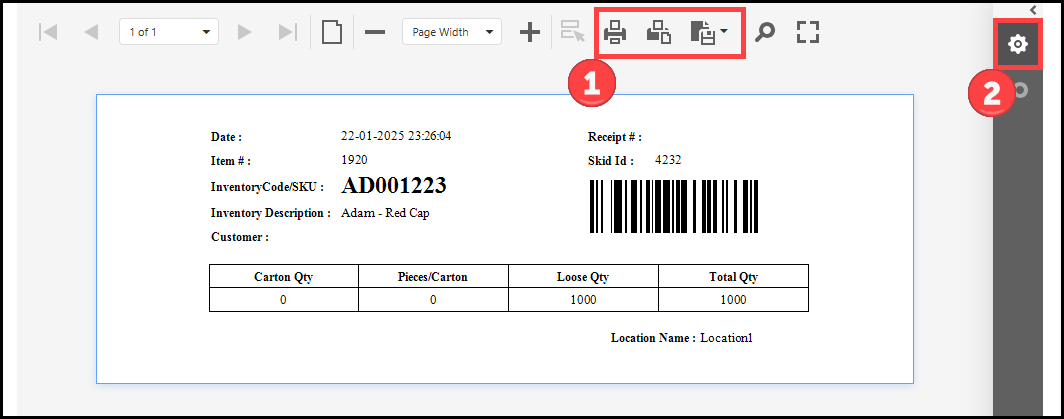Select the search tab below the gear

[x=1019, y=91]
